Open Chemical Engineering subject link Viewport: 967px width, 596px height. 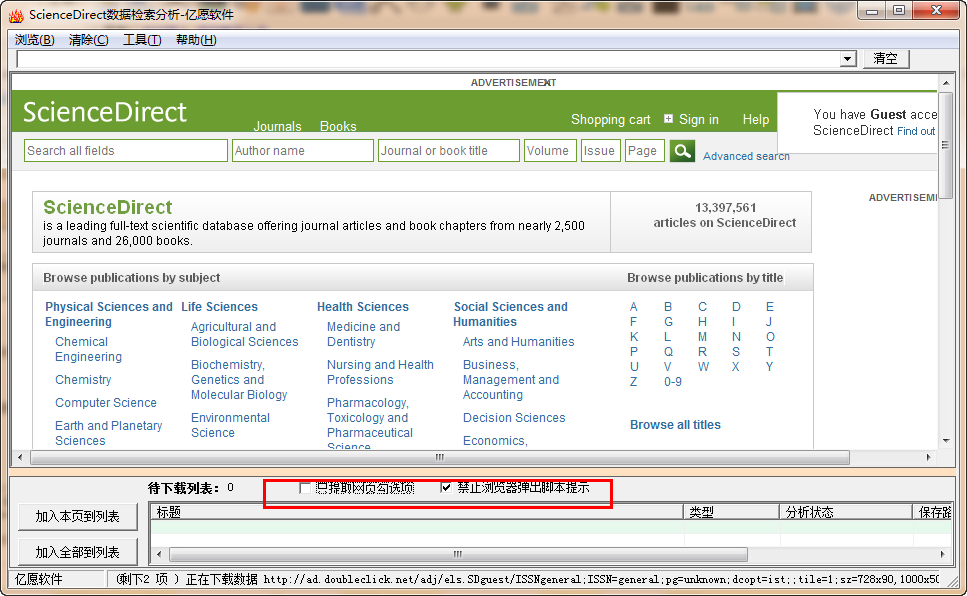88,349
